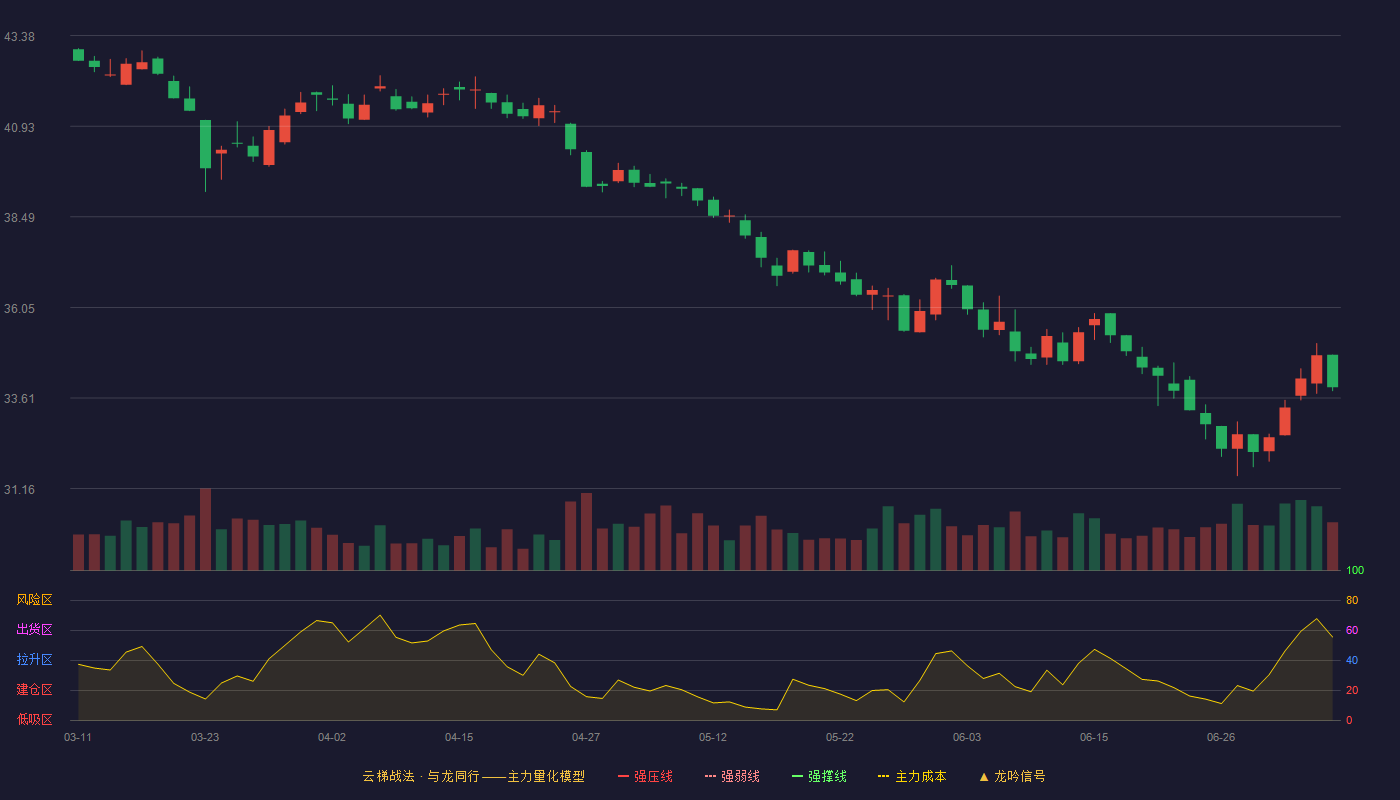This screenshot has width=1400, height=800.
Task: Click the blue 40 indicator scale value
Action: (1352, 660)
